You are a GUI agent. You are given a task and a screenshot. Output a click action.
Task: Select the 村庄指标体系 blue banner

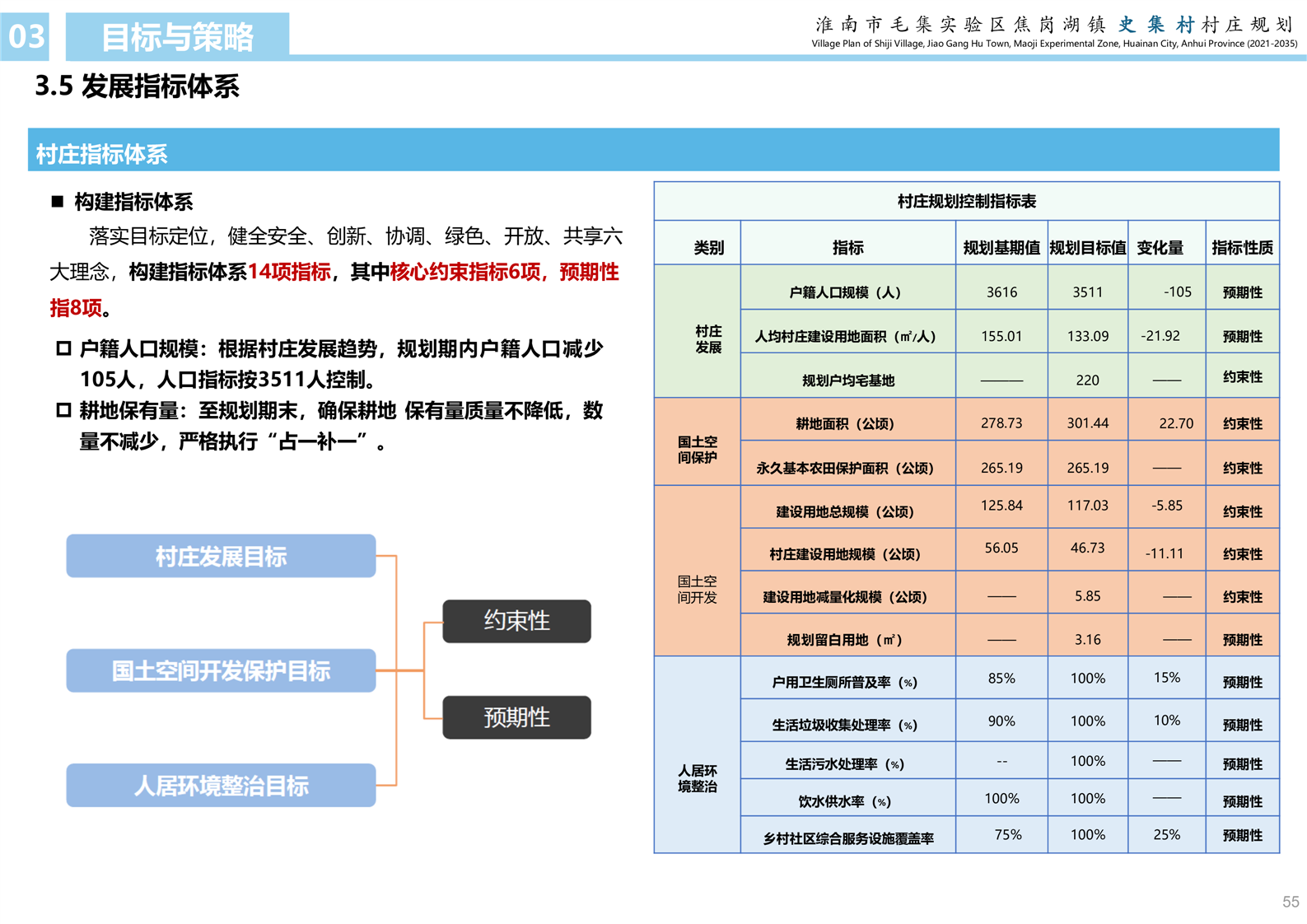[652, 151]
